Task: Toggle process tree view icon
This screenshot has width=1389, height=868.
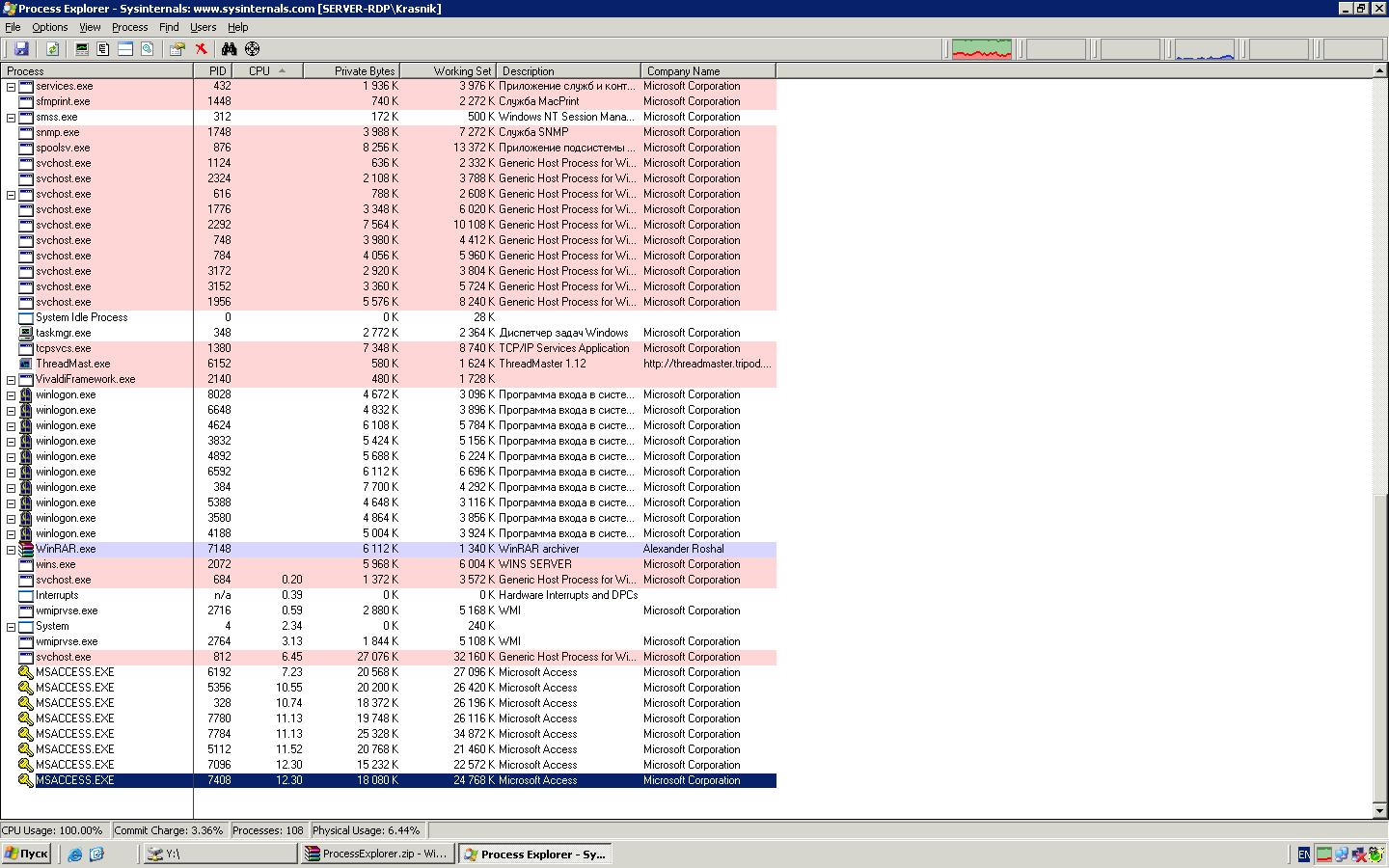Action: pyautogui.click(x=103, y=49)
